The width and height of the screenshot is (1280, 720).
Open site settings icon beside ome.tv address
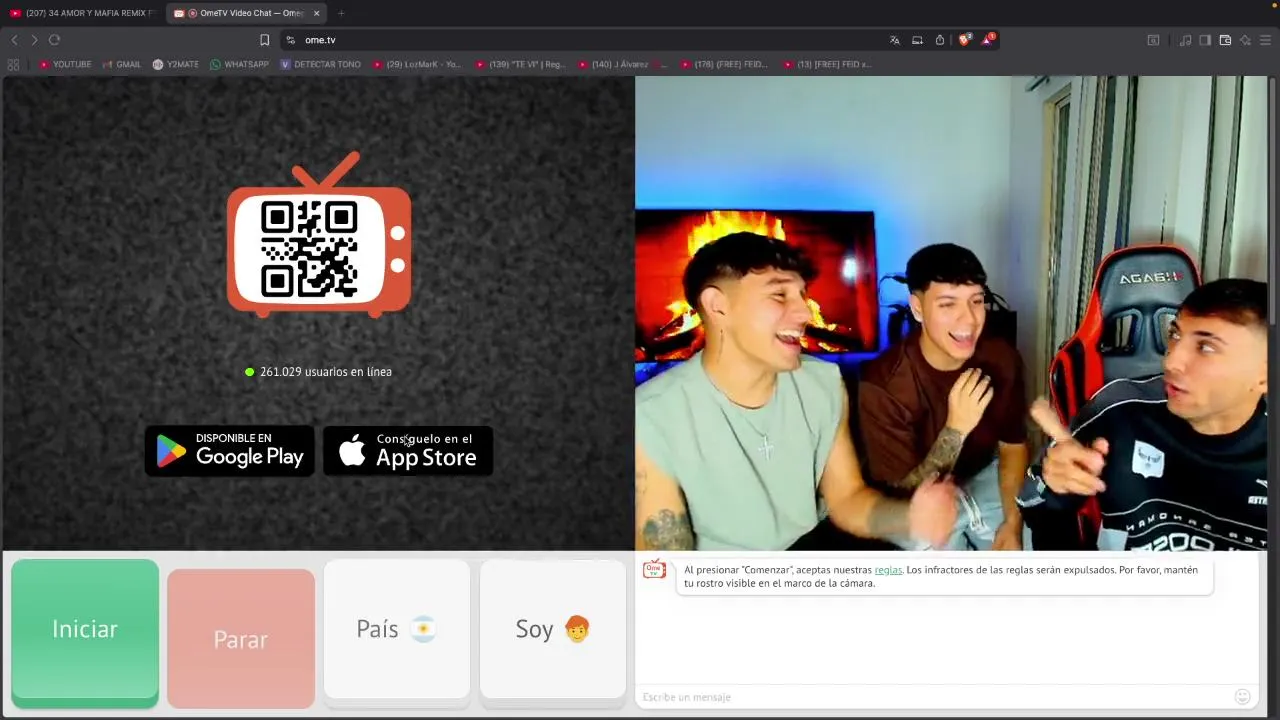point(290,40)
